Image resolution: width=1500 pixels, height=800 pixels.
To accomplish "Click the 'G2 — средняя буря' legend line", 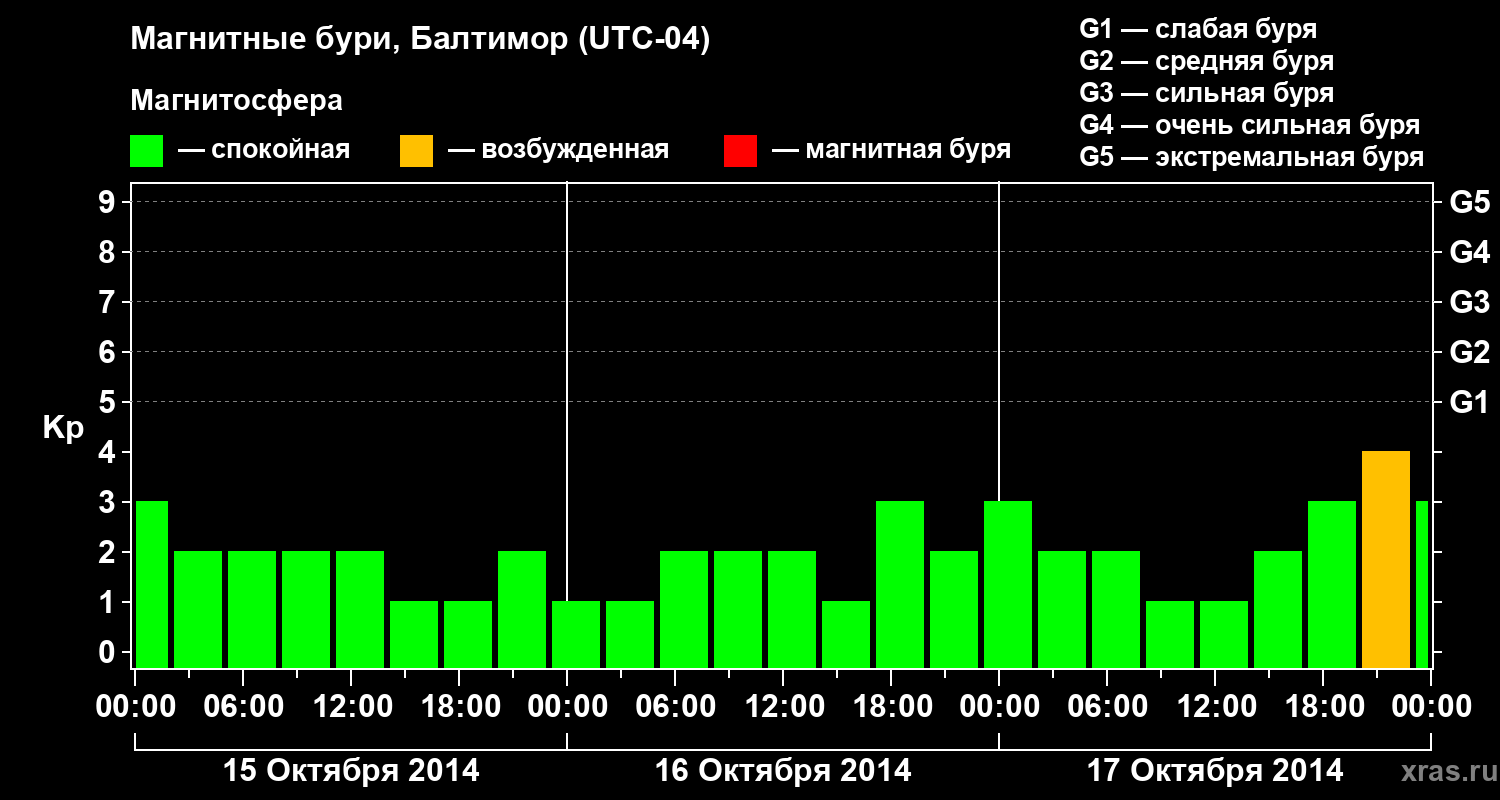I will click(1206, 61).
